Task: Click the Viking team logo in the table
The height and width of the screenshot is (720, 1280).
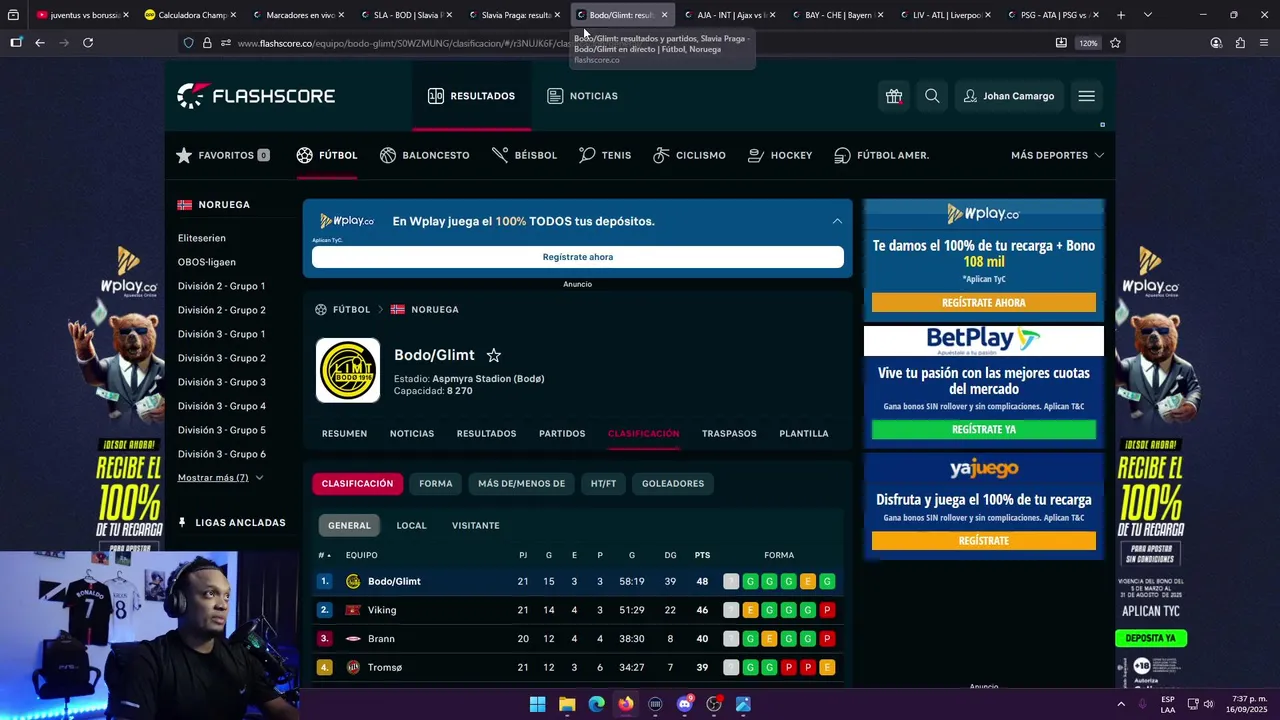Action: [353, 610]
